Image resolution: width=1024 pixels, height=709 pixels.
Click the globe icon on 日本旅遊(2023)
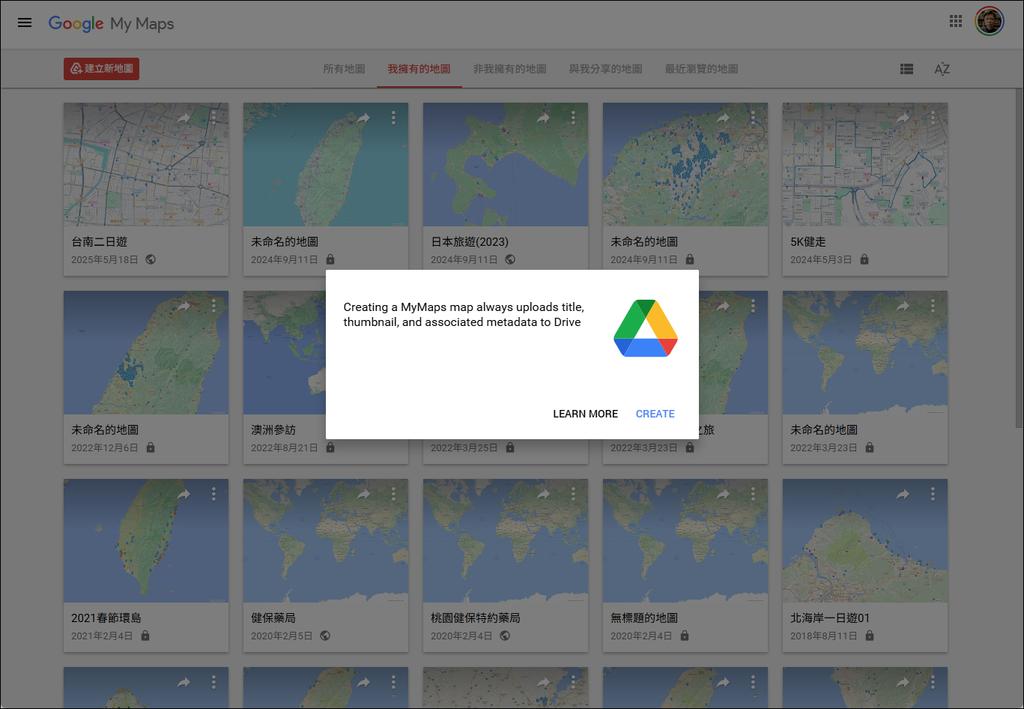510,259
